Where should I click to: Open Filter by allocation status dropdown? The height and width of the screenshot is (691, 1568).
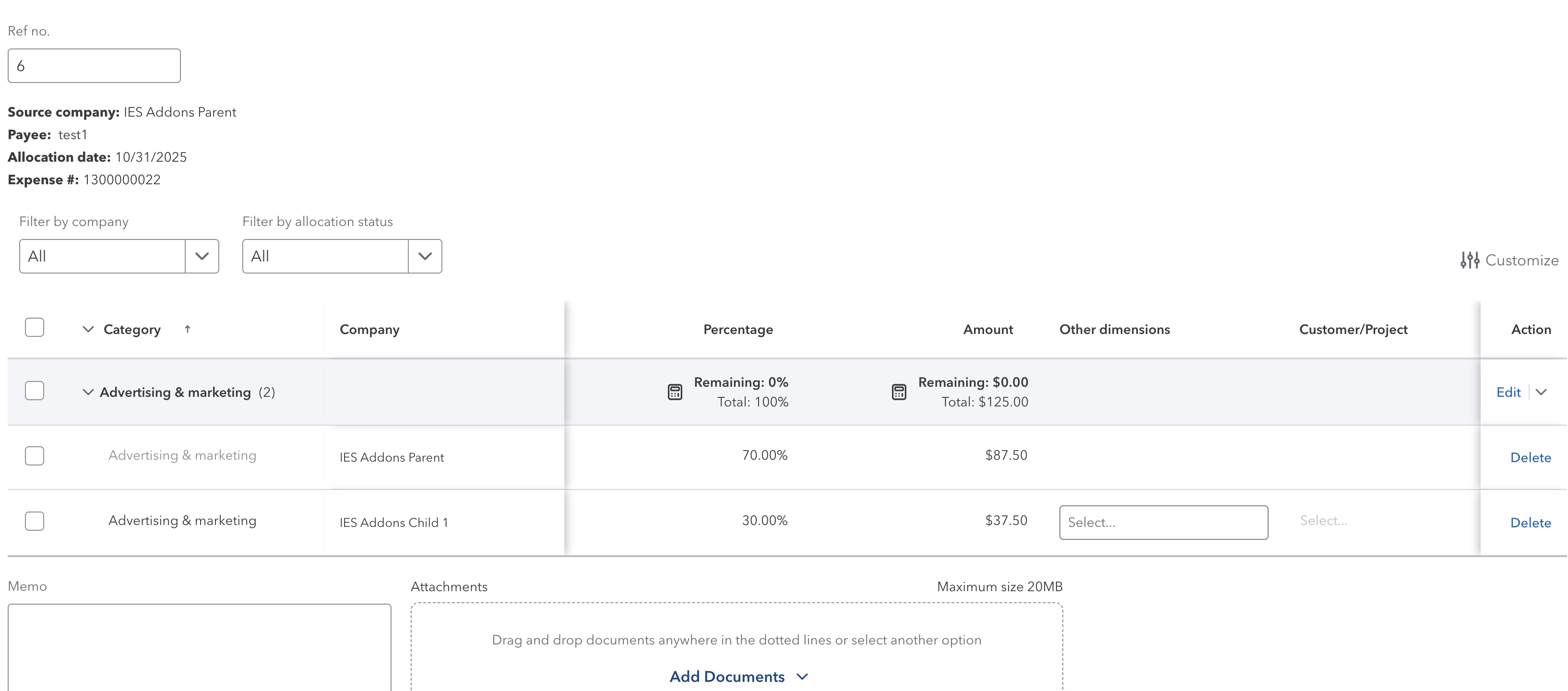point(425,256)
